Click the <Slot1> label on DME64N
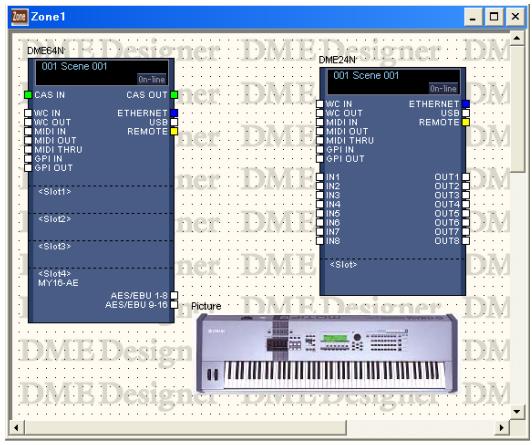Image resolution: width=532 pixels, height=445 pixels. tap(55, 192)
